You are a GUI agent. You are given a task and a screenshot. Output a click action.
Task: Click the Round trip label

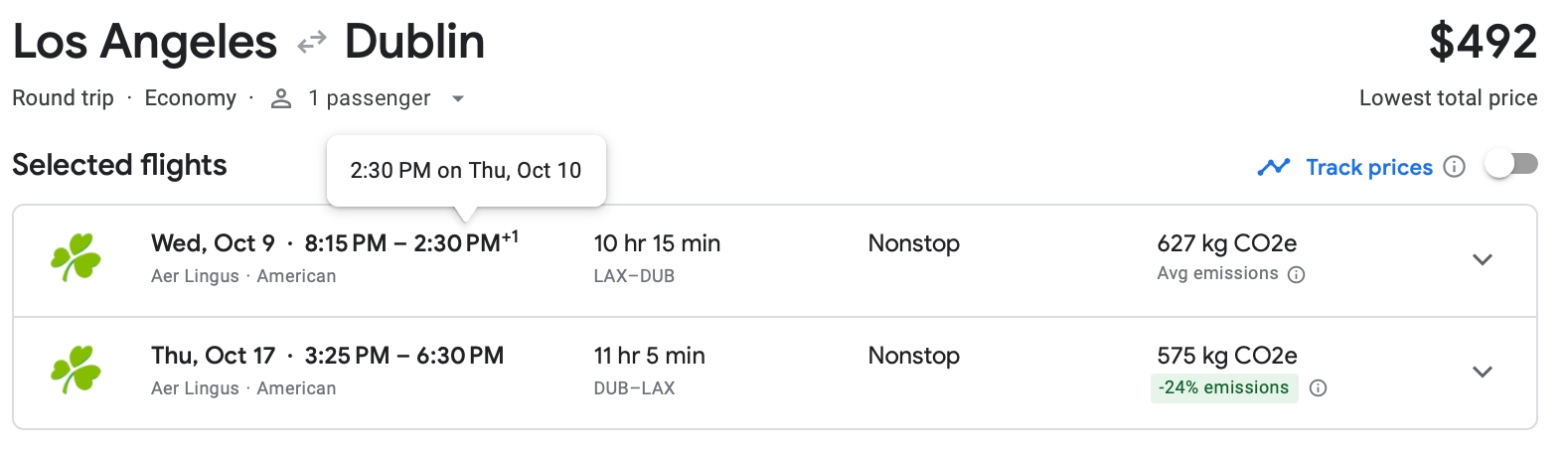click(63, 98)
